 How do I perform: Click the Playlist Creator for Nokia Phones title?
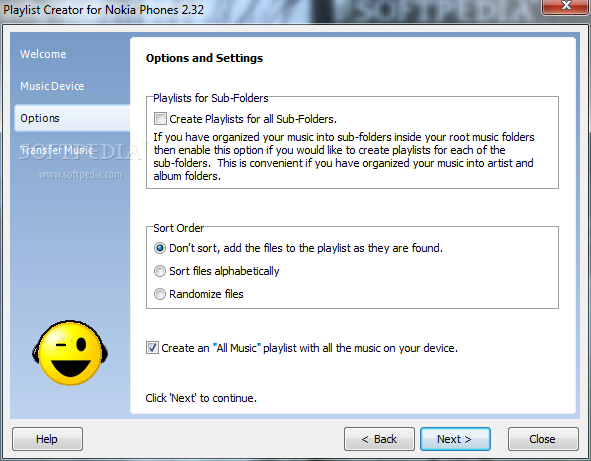click(104, 9)
